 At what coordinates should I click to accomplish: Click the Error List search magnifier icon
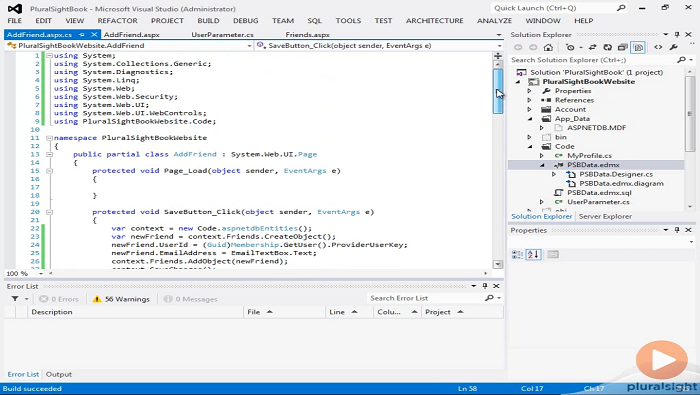pyautogui.click(x=489, y=298)
